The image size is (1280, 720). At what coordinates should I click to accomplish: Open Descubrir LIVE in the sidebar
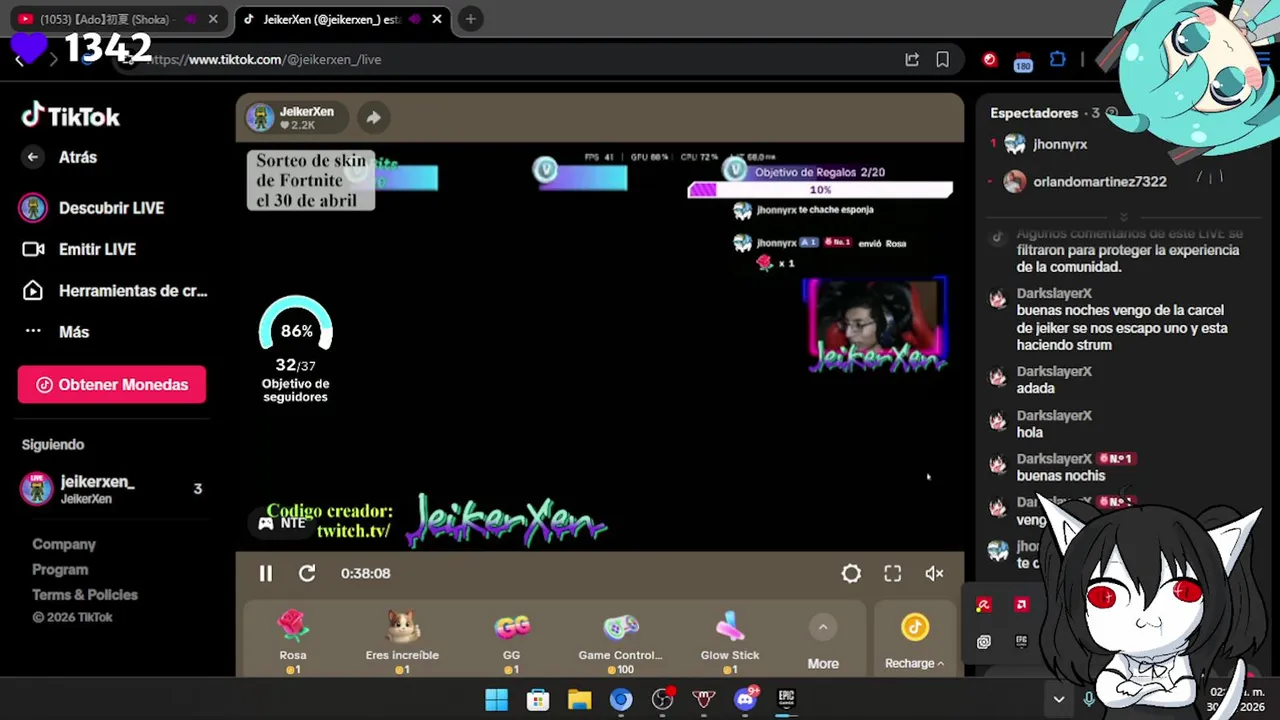(92, 208)
